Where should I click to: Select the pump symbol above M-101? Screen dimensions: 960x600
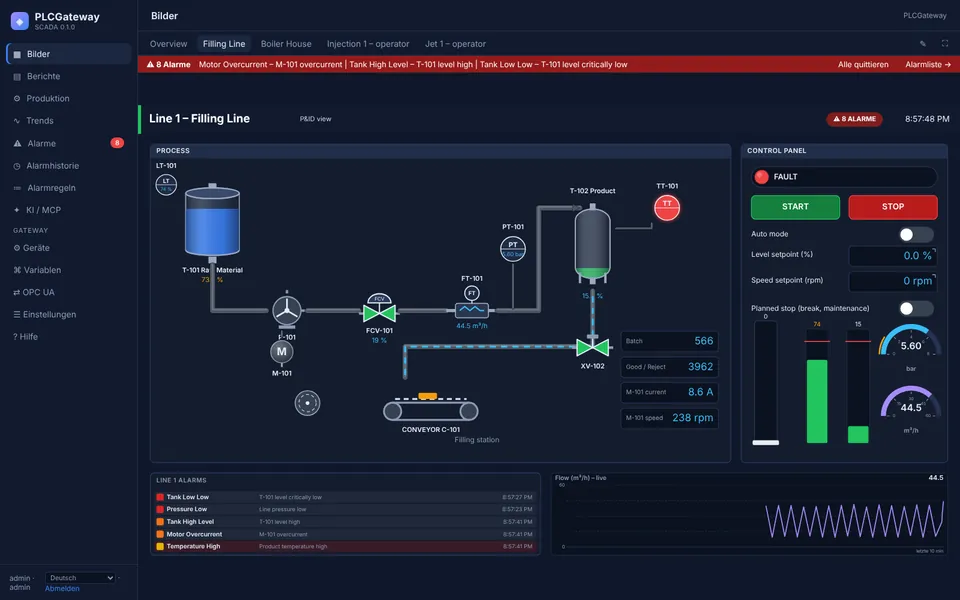point(287,310)
